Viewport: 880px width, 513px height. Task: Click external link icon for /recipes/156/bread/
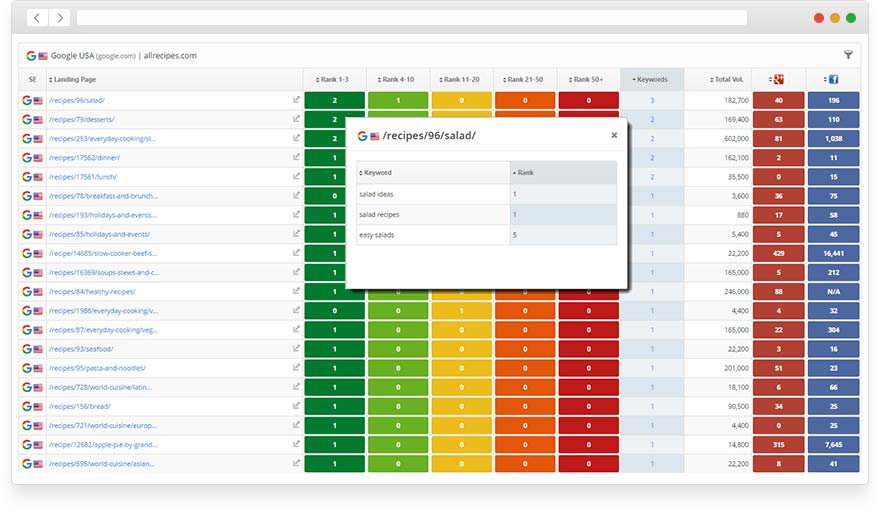[296, 406]
